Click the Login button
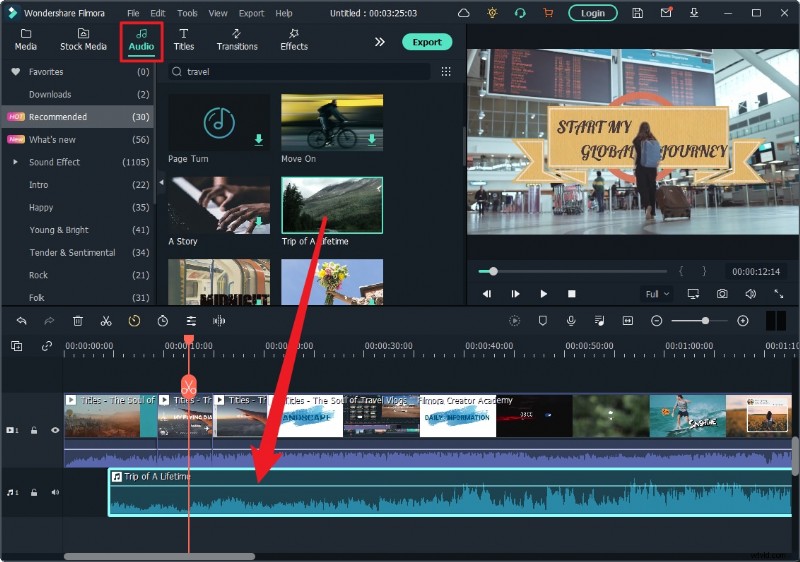This screenshot has height=562, width=800. pyautogui.click(x=592, y=13)
